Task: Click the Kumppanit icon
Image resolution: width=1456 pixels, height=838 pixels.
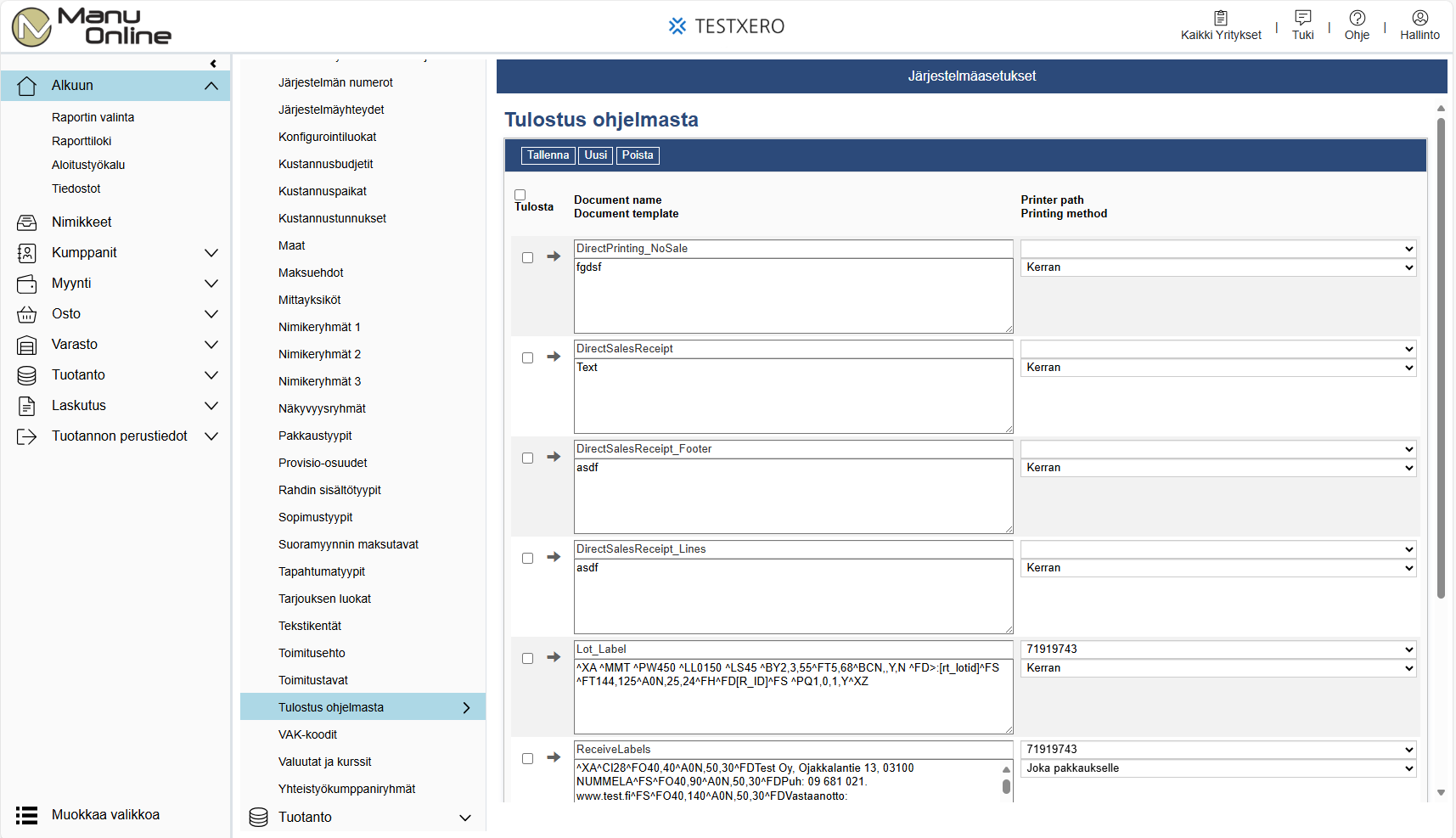Action: [27, 253]
